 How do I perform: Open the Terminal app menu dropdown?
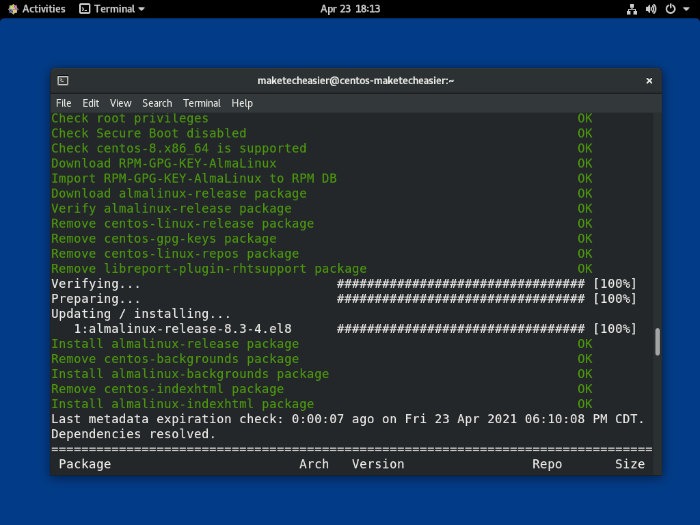coord(112,9)
